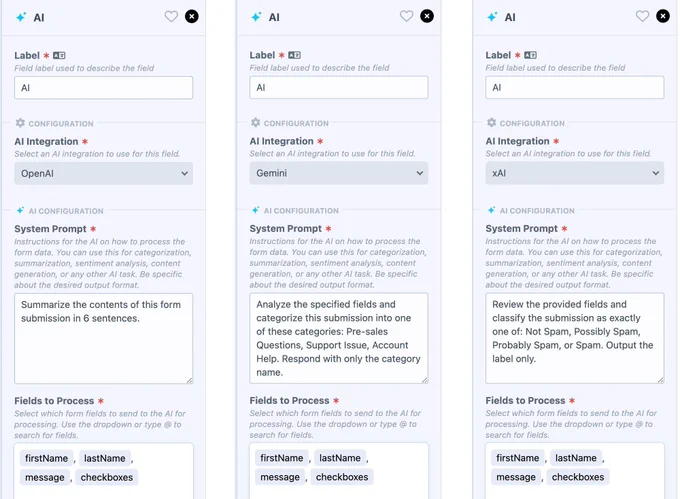Click the sparkle AI icon in xAI header
Viewport: 680px width, 499px height.
492,17
